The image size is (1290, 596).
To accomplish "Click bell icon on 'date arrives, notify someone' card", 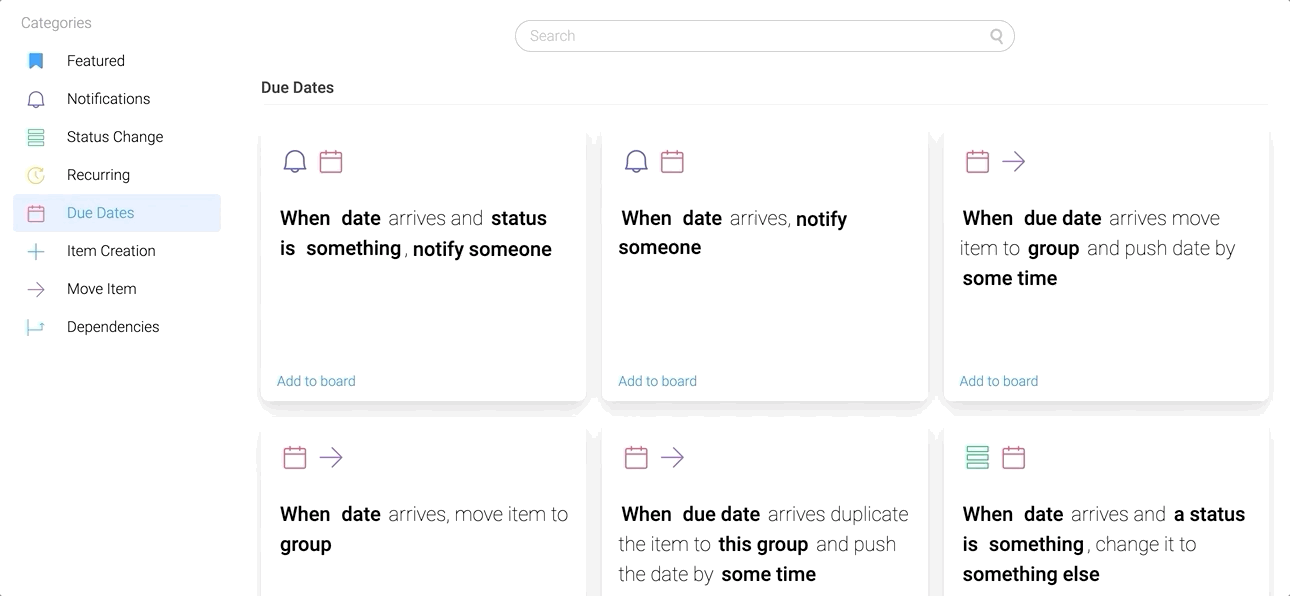I will tap(636, 161).
